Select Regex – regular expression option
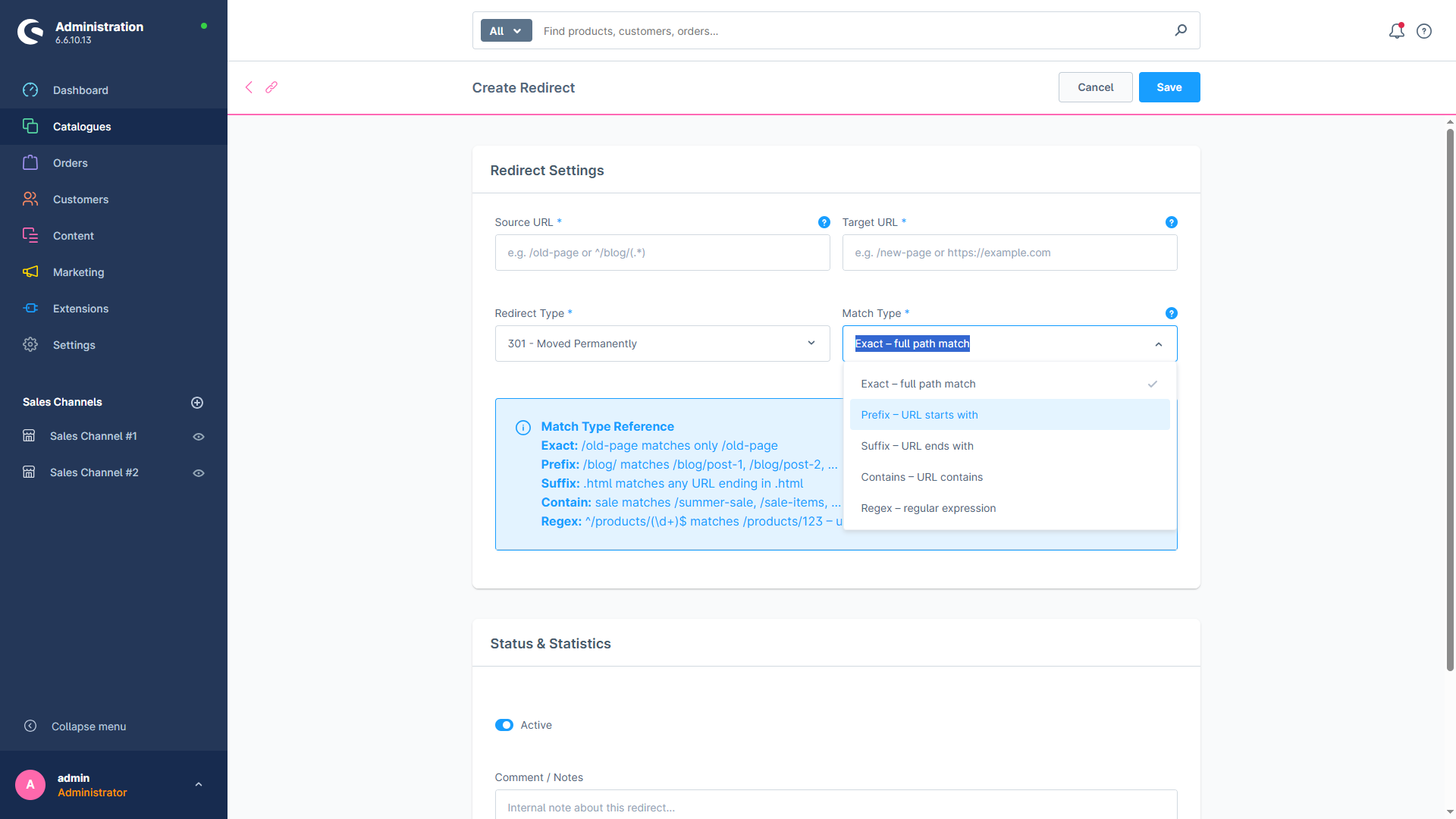 pos(1009,508)
